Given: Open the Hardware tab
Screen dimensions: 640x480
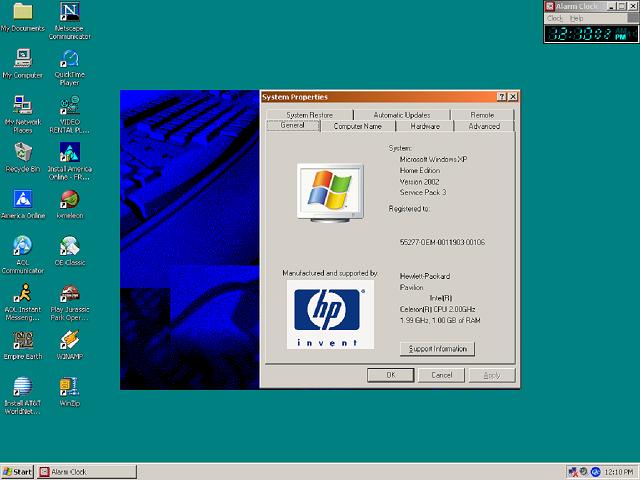Looking at the screenshot, I should point(425,127).
